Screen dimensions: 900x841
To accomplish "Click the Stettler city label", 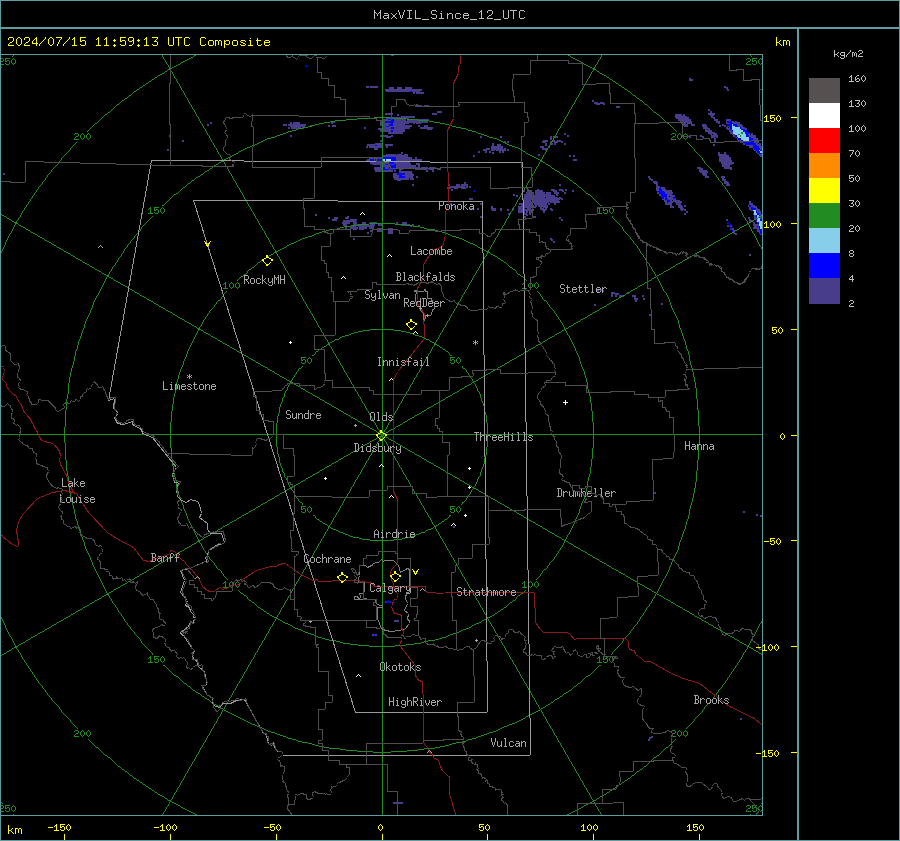I will coord(583,289).
